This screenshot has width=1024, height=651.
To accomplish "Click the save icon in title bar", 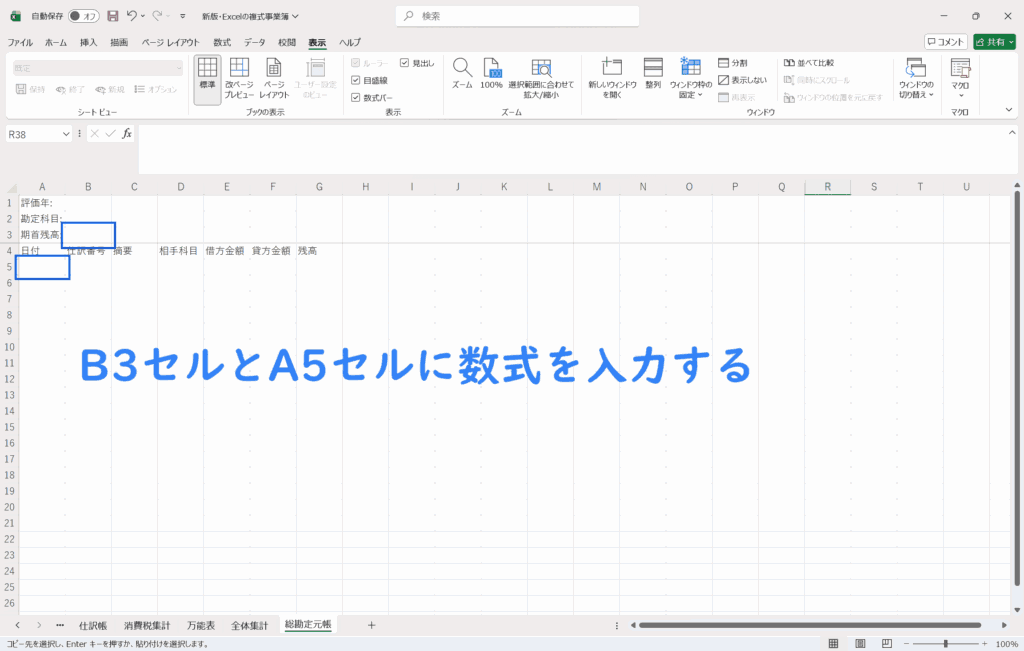I will pyautogui.click(x=112, y=16).
